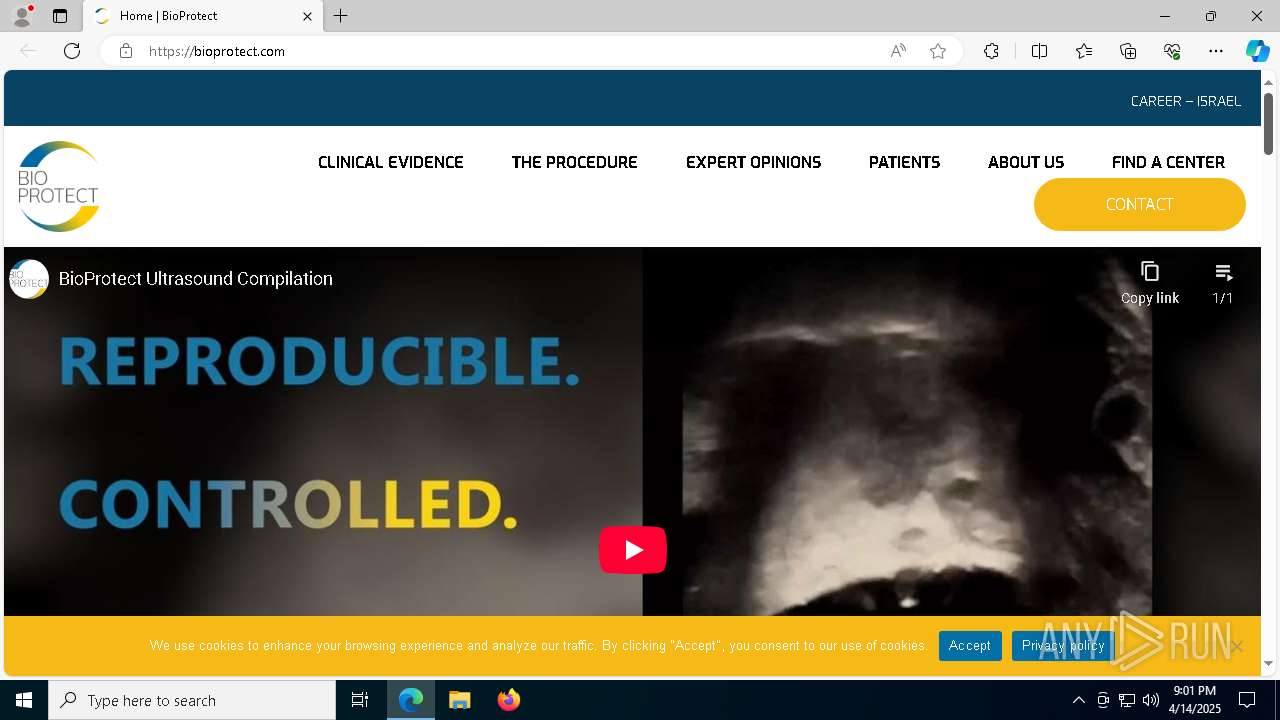This screenshot has height=720, width=1280.
Task: Launch Firefox from the taskbar
Action: click(509, 700)
